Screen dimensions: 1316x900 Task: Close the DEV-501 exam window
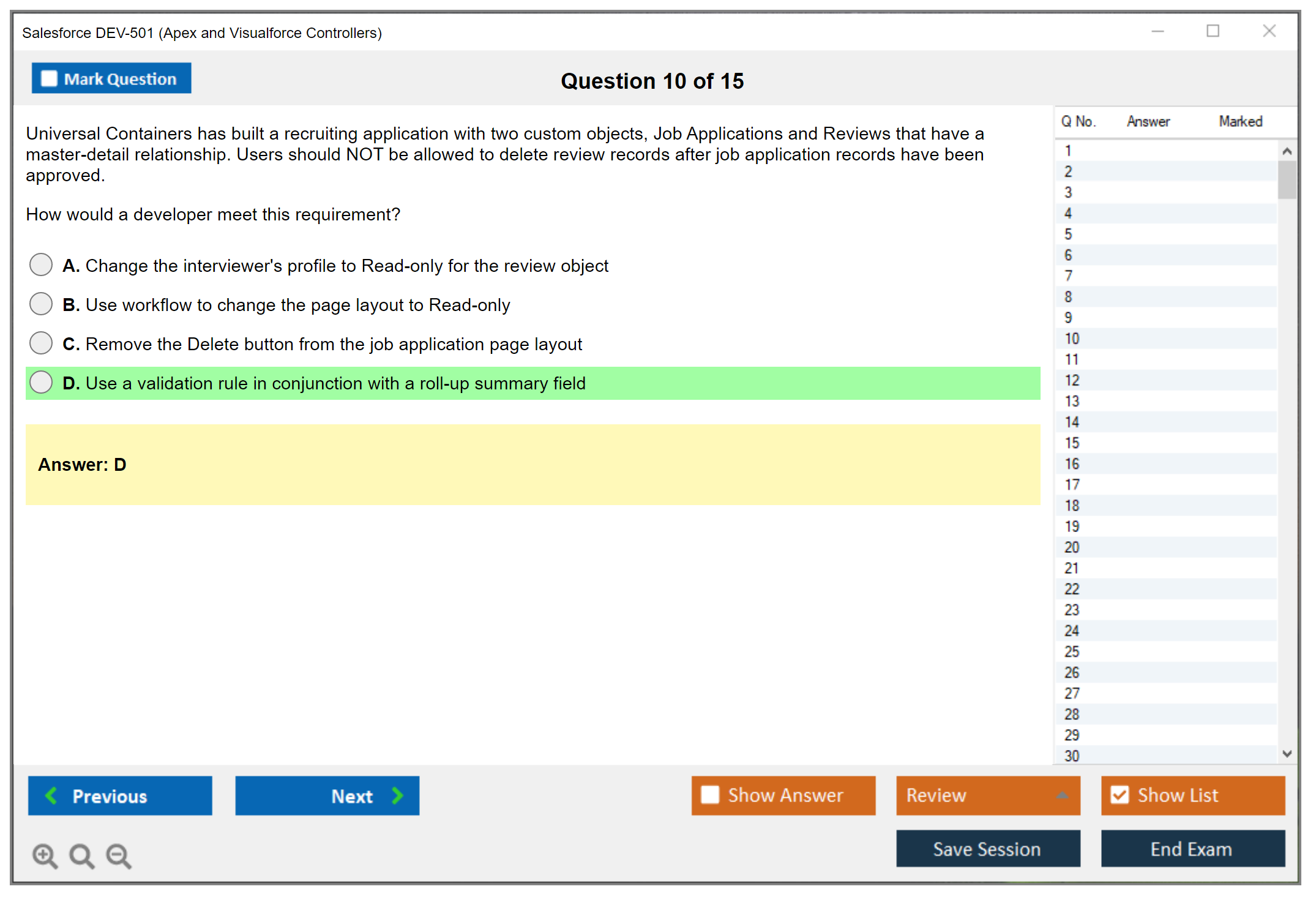(1269, 31)
